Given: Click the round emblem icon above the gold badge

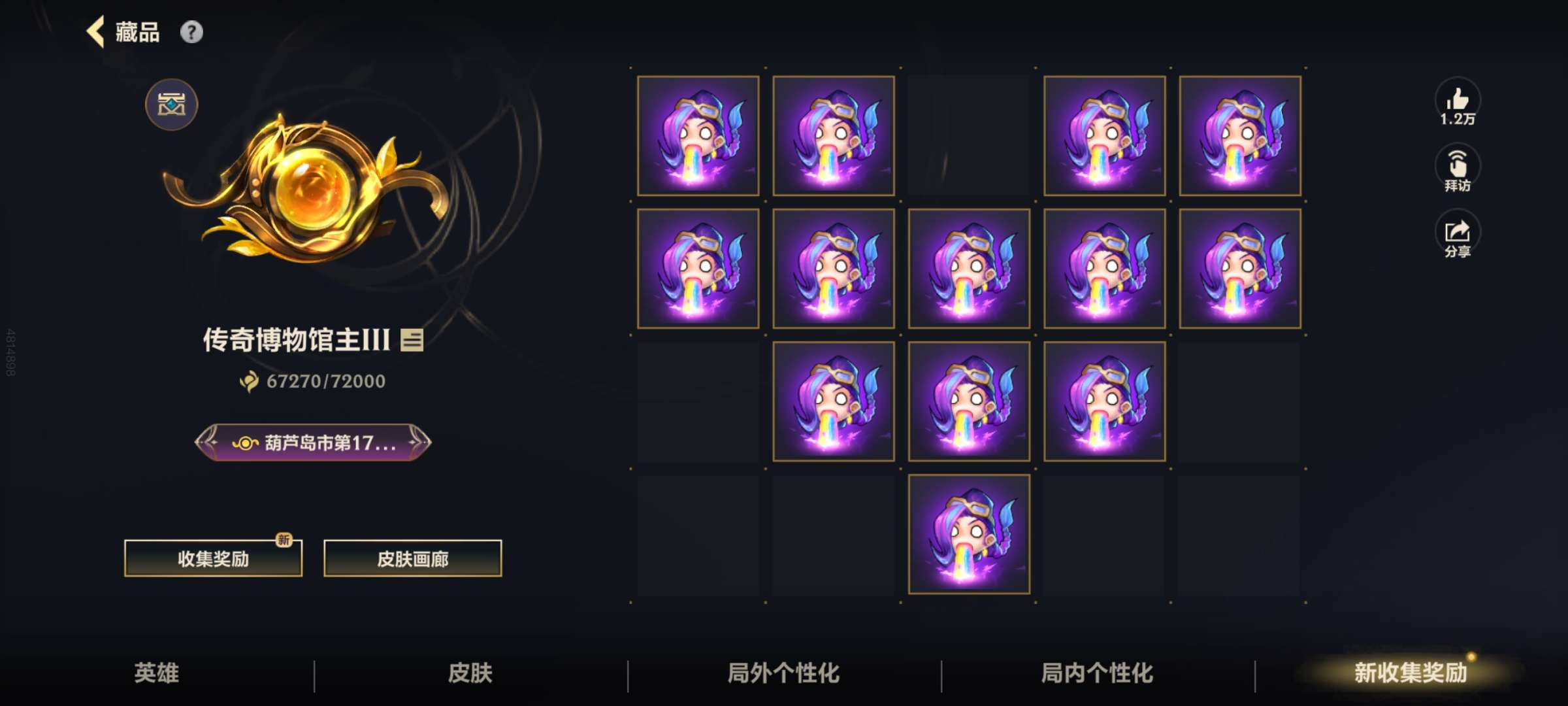Looking at the screenshot, I should coord(171,105).
